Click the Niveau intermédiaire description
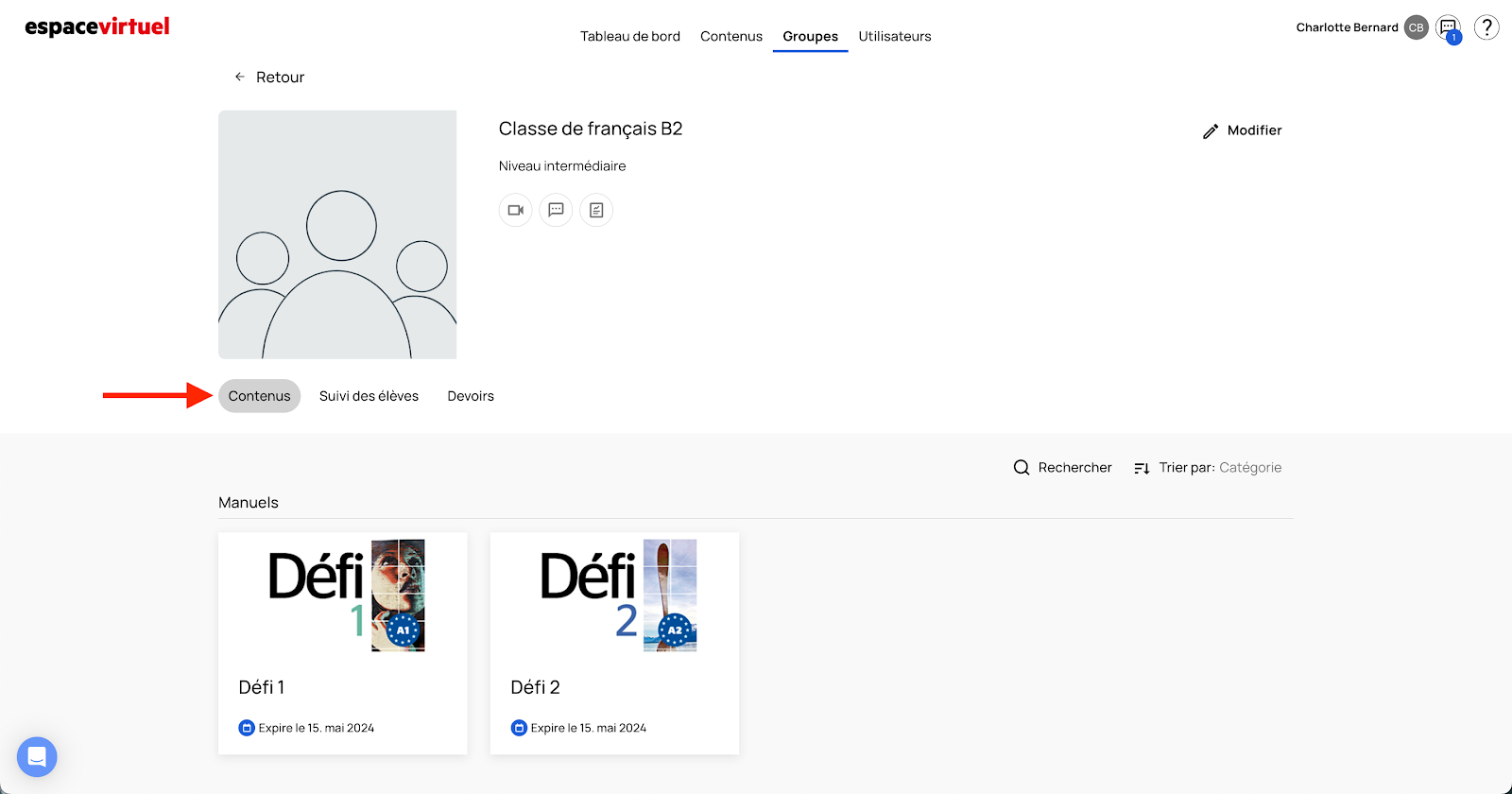 point(562,166)
